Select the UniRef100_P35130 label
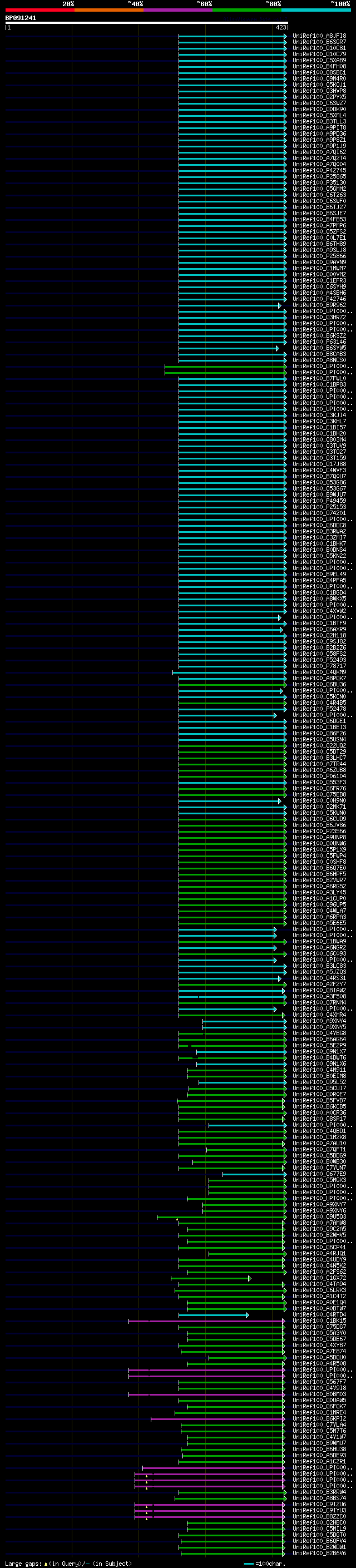The image size is (356, 1568). 319,182
